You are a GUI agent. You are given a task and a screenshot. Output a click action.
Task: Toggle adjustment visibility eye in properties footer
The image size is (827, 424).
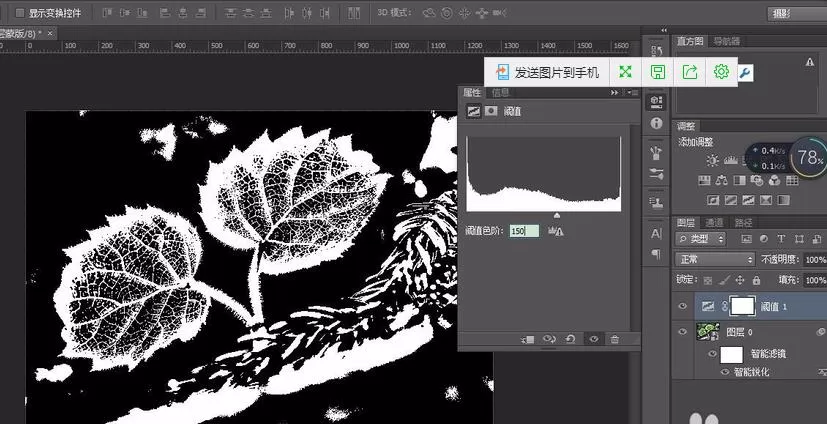(x=594, y=339)
